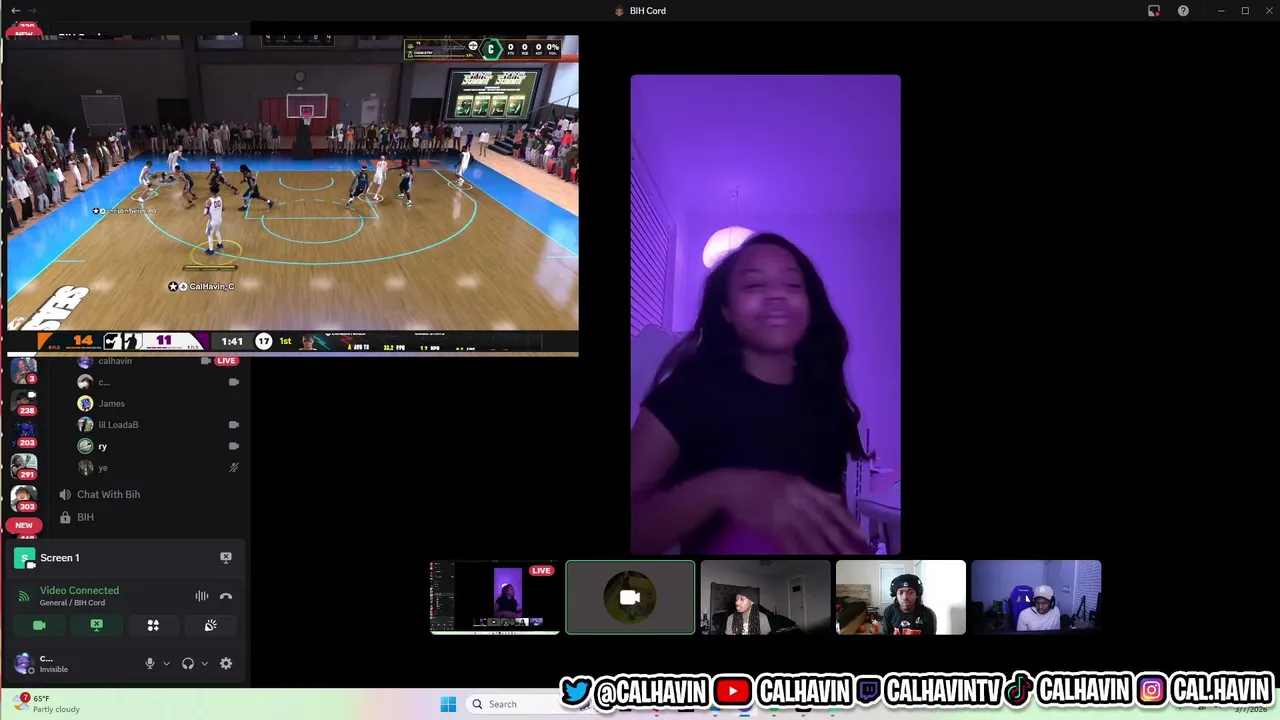Toggle headphones deafen
Viewport: 1280px width, 720px height.
point(188,663)
